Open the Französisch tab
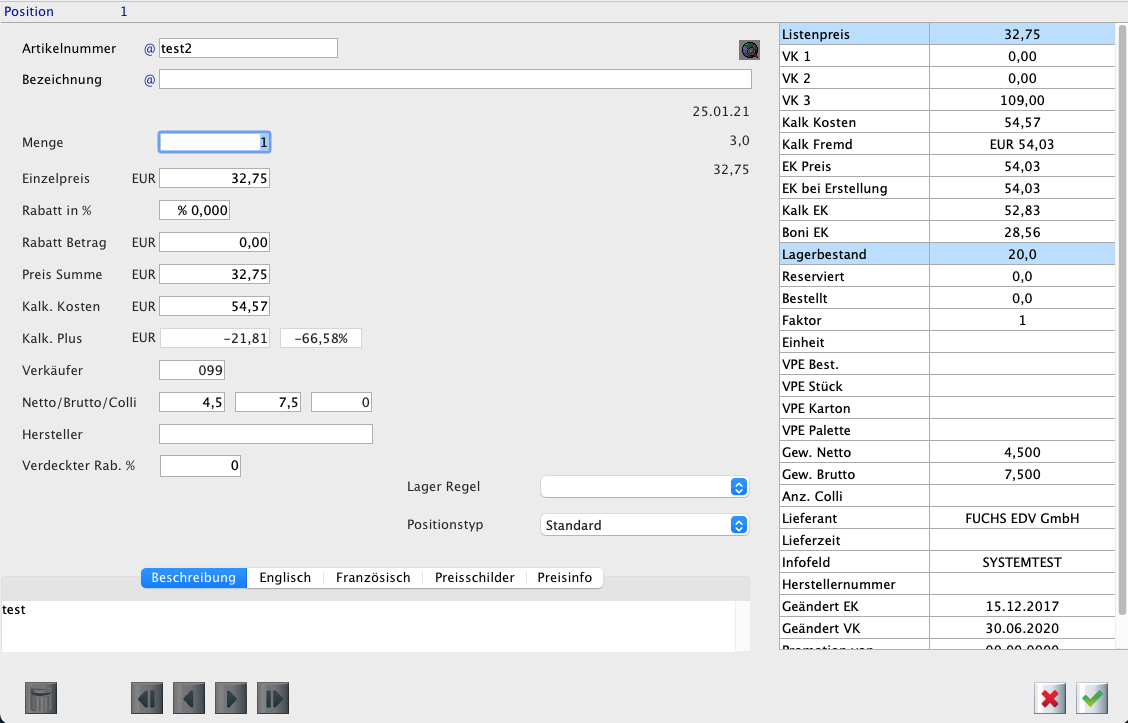 click(373, 578)
